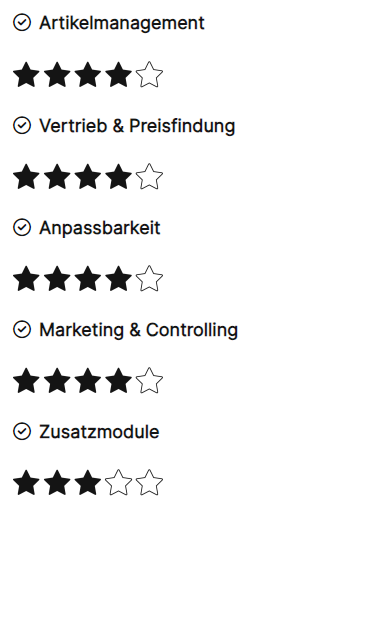370x620 pixels.
Task: Click the checkmark icon beside Anpassbarkeit
Action: tap(22, 227)
